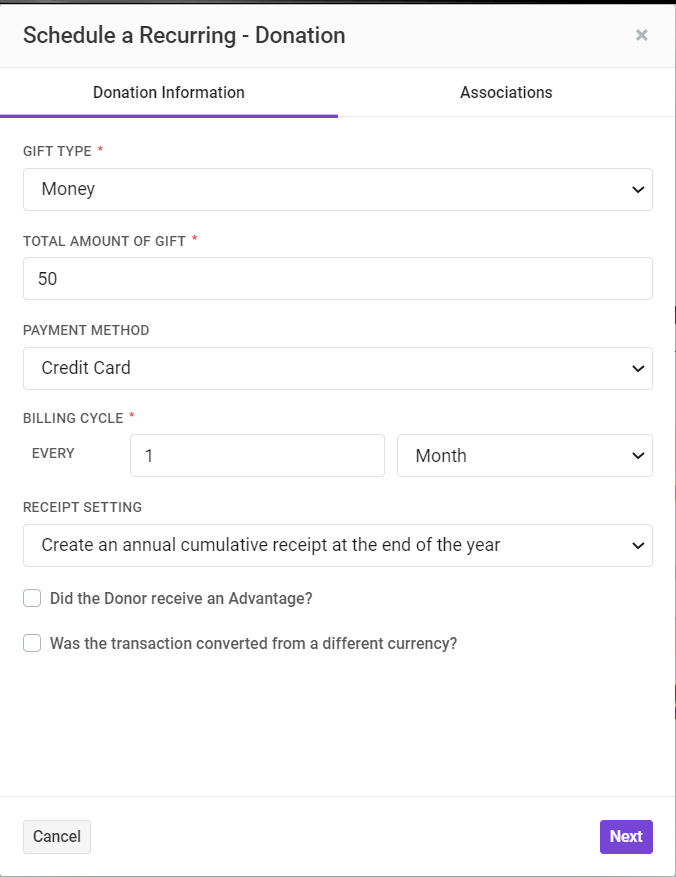676x877 pixels.
Task: Click the chevron on Month selector
Action: (x=638, y=456)
